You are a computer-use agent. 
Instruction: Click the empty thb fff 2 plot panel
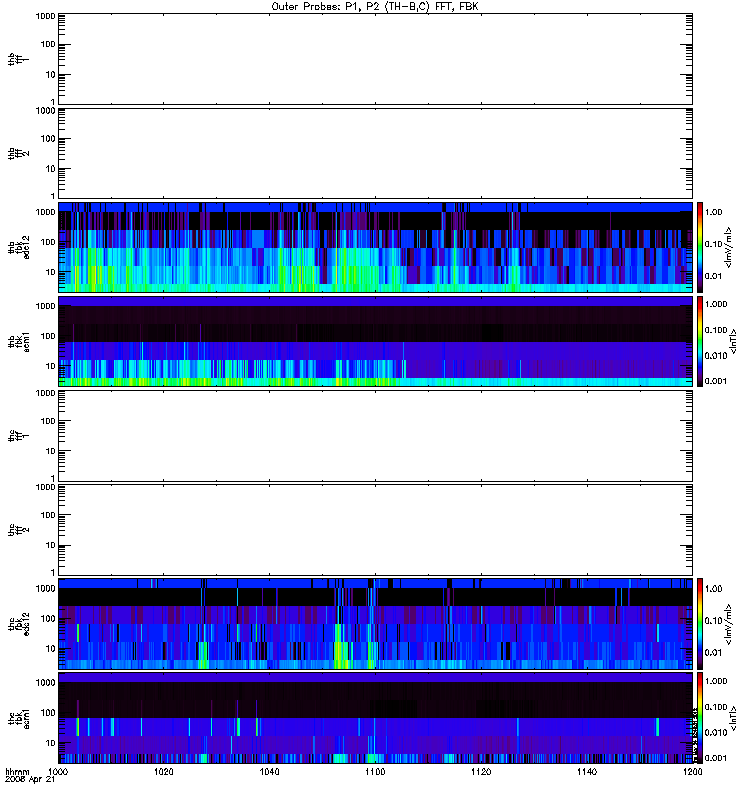click(x=375, y=154)
